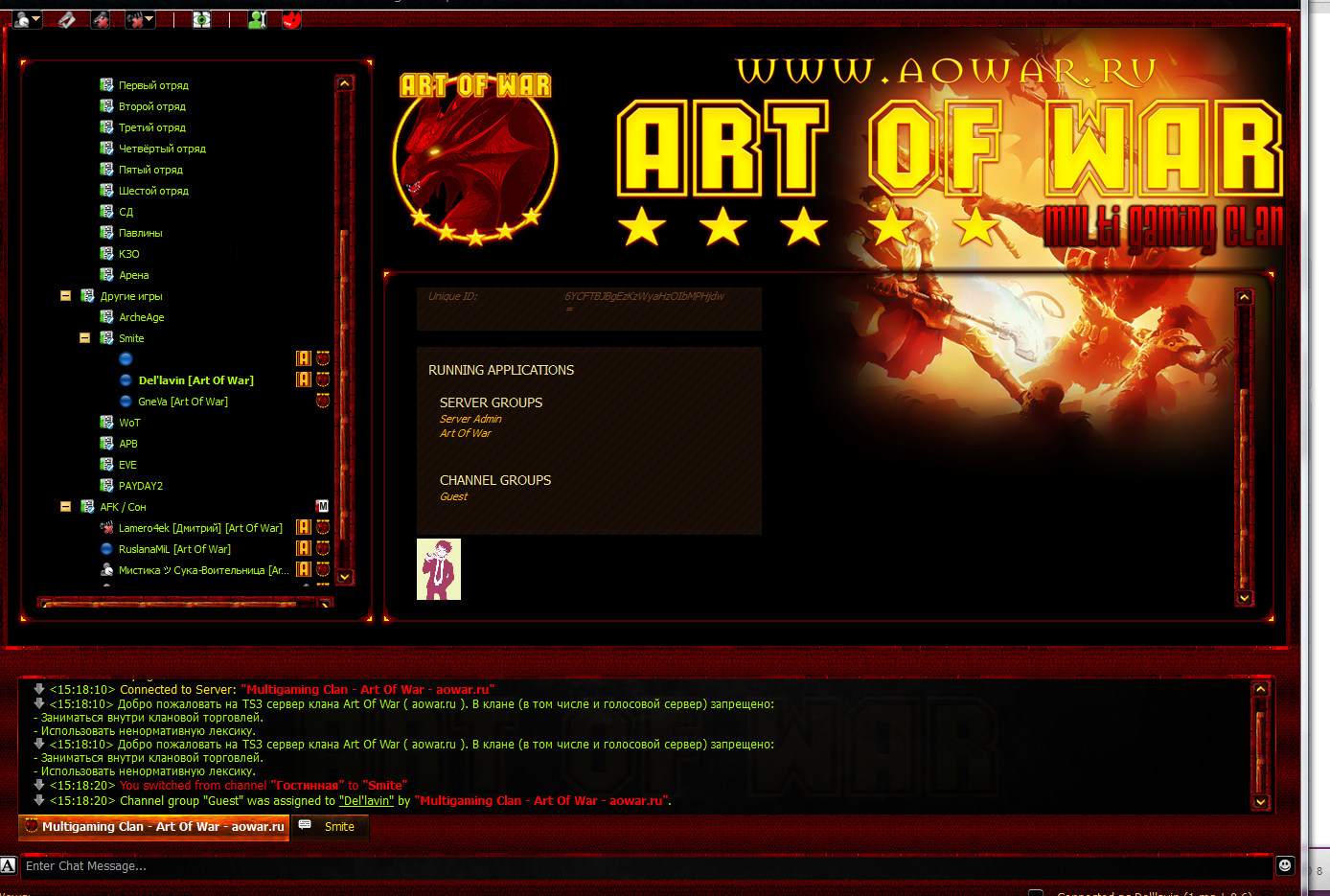Image resolution: width=1330 pixels, height=896 pixels.
Task: Select Lamero4ek [Дмитрий] [Art Of War] user
Action: click(x=200, y=528)
